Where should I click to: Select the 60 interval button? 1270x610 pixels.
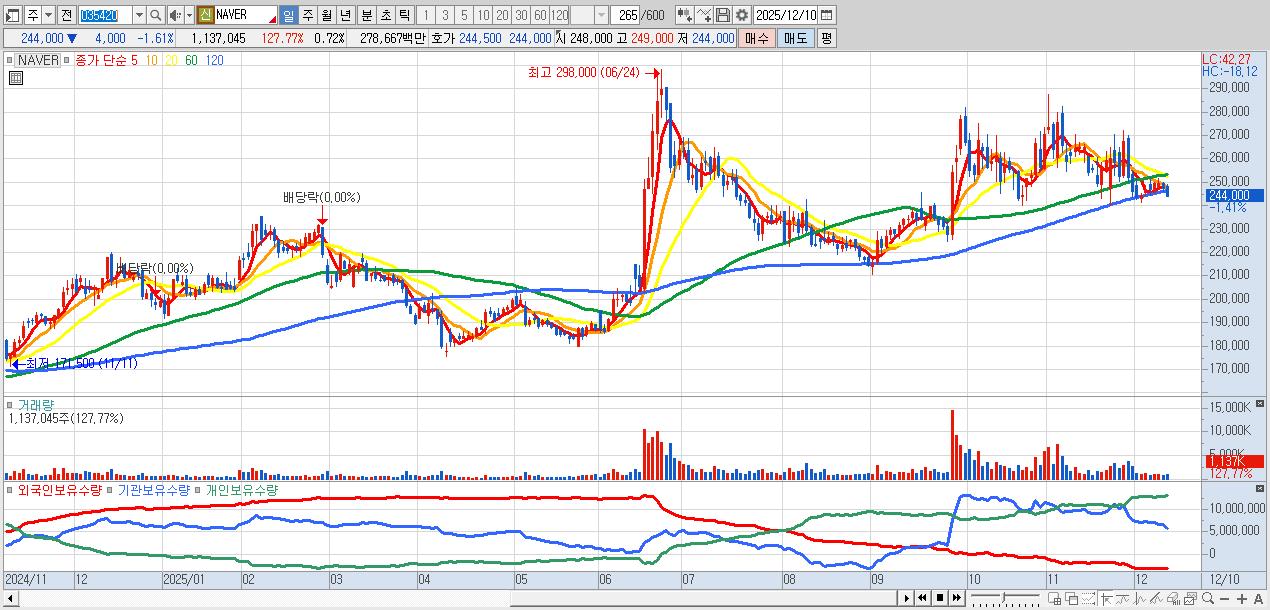(540, 15)
